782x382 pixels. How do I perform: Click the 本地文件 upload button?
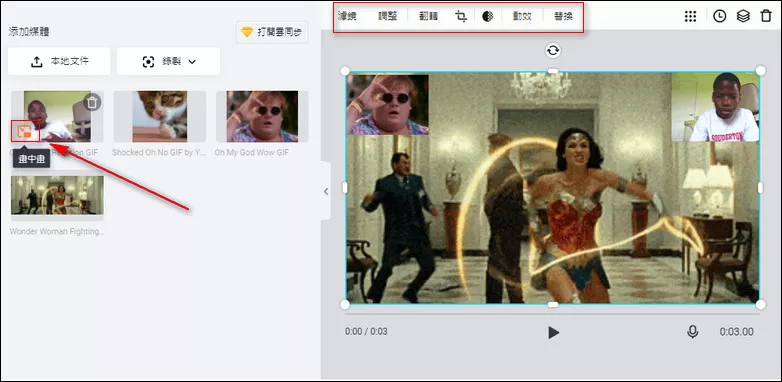pos(59,61)
